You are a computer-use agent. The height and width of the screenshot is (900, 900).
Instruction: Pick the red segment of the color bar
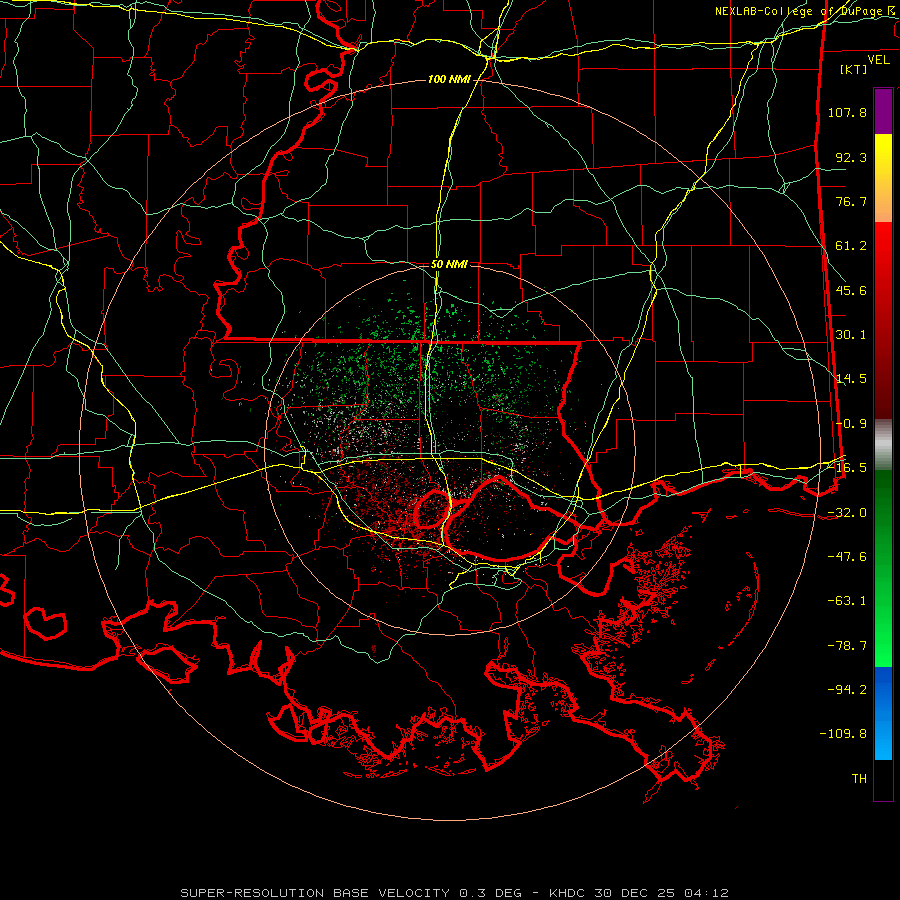tap(883, 320)
